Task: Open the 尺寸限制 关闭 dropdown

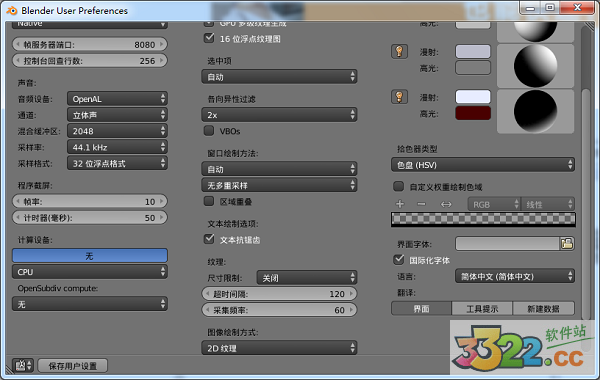Action: point(307,278)
